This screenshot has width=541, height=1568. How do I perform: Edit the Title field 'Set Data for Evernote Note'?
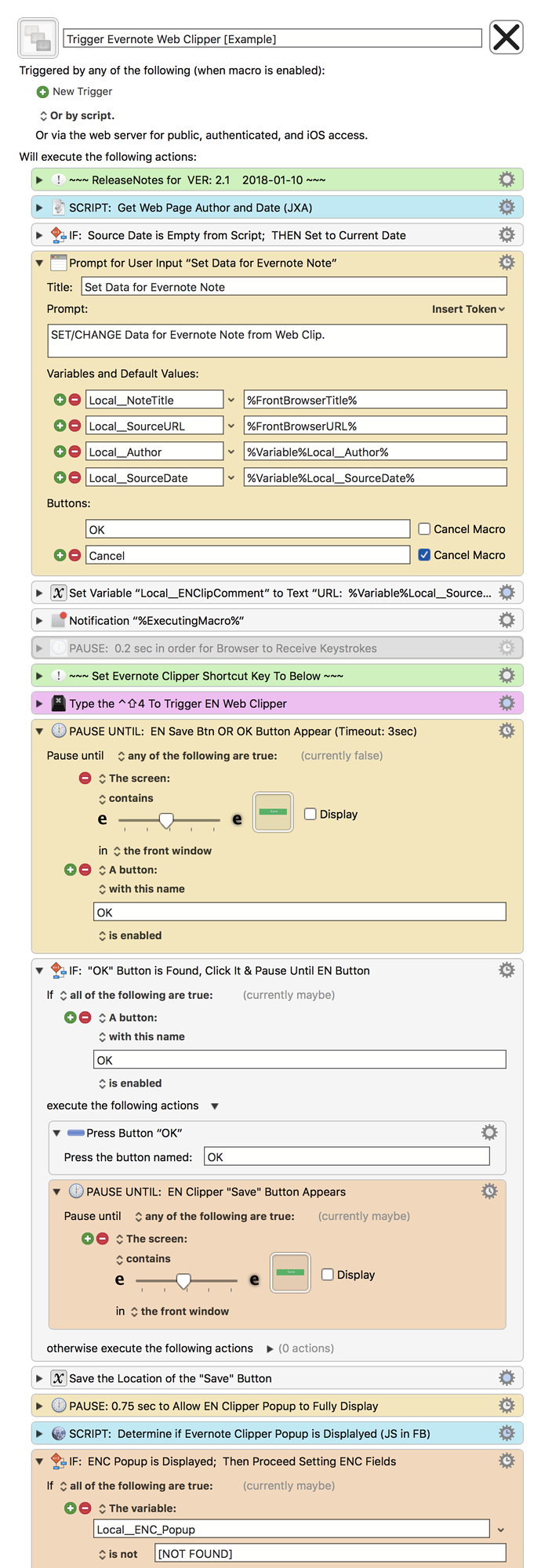[x=294, y=287]
